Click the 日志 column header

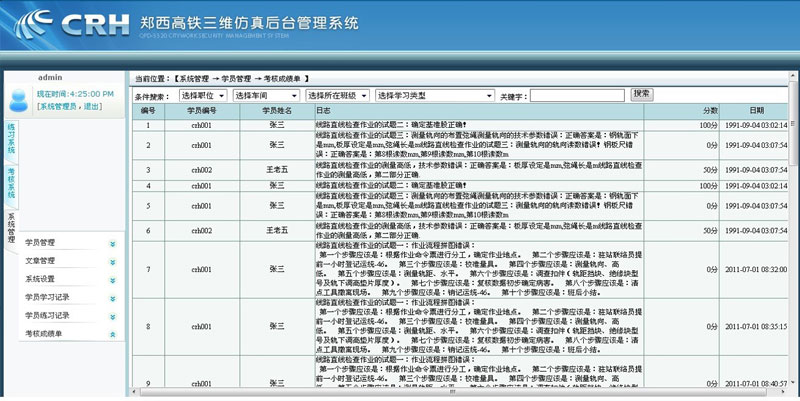(x=479, y=111)
